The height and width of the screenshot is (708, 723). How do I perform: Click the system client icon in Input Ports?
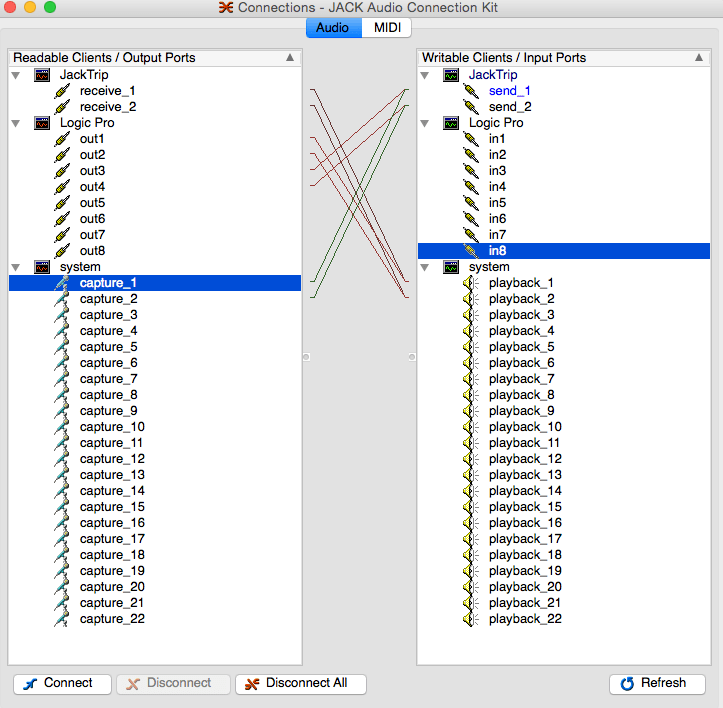(451, 267)
